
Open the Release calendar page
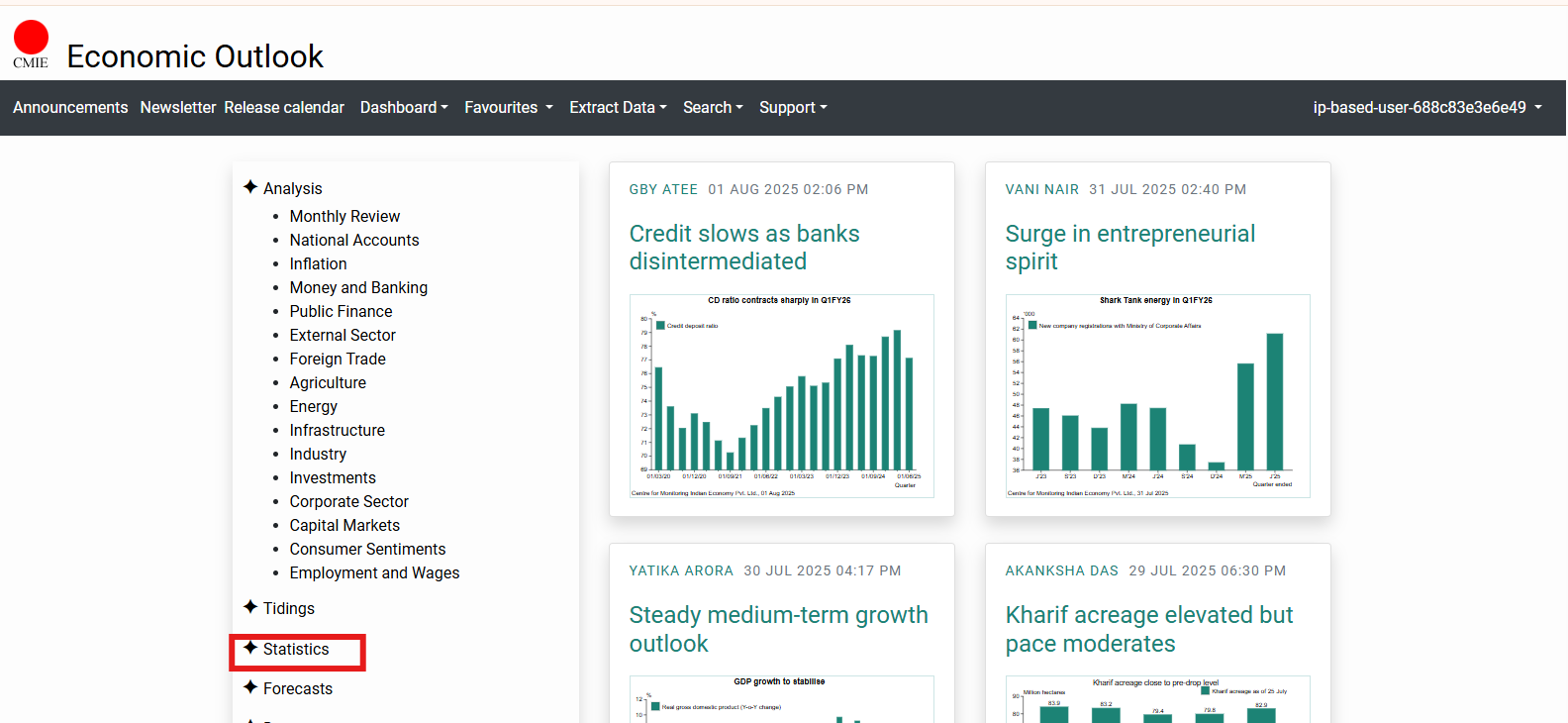click(x=284, y=107)
